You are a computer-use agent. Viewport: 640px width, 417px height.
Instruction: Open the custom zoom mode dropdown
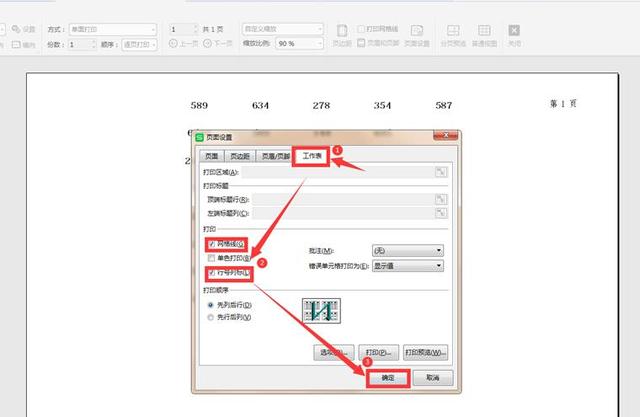pos(283,29)
